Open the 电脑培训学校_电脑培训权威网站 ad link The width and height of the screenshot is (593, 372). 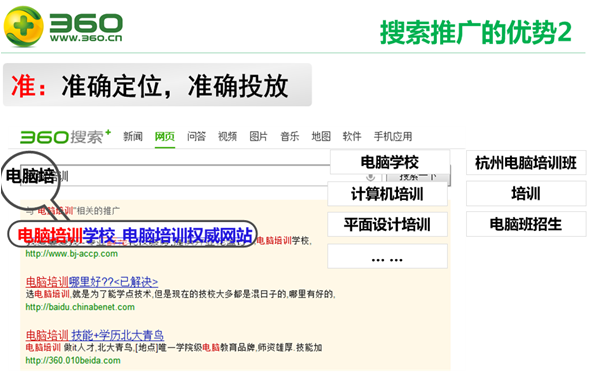click(135, 235)
